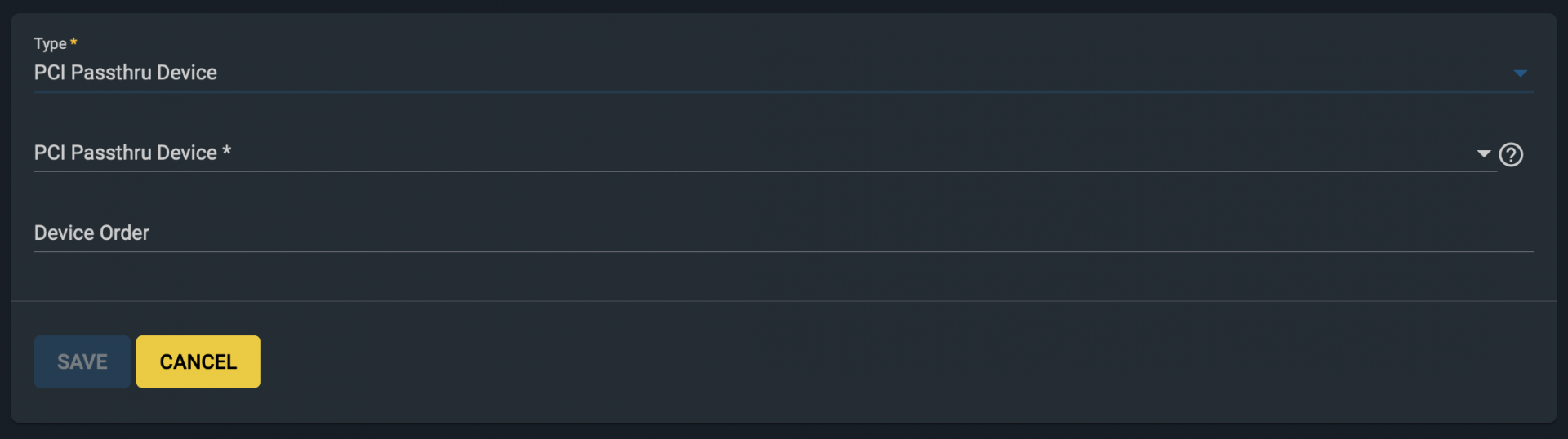
Task: Click the yellow CANCEL button
Action: tap(198, 361)
